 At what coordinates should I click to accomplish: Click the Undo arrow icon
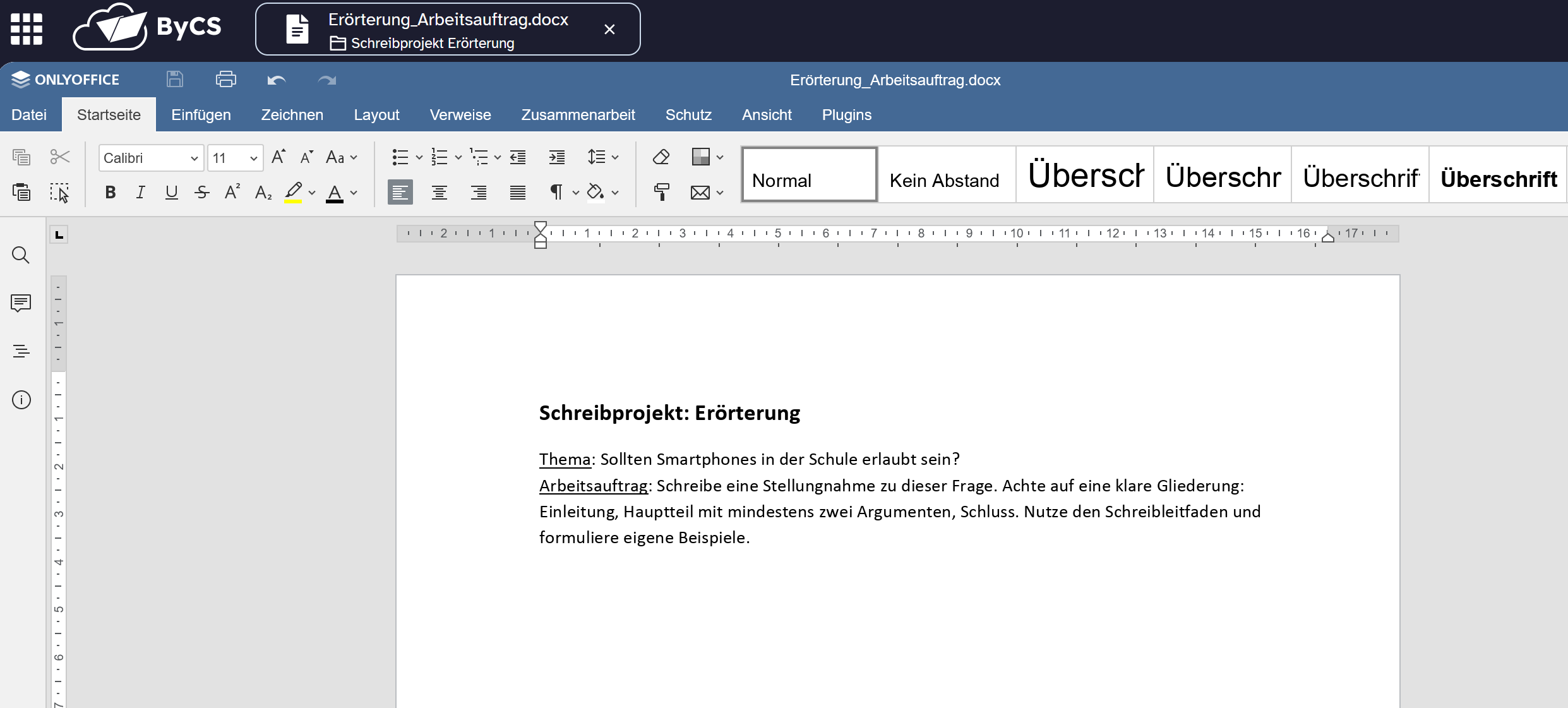[x=276, y=80]
